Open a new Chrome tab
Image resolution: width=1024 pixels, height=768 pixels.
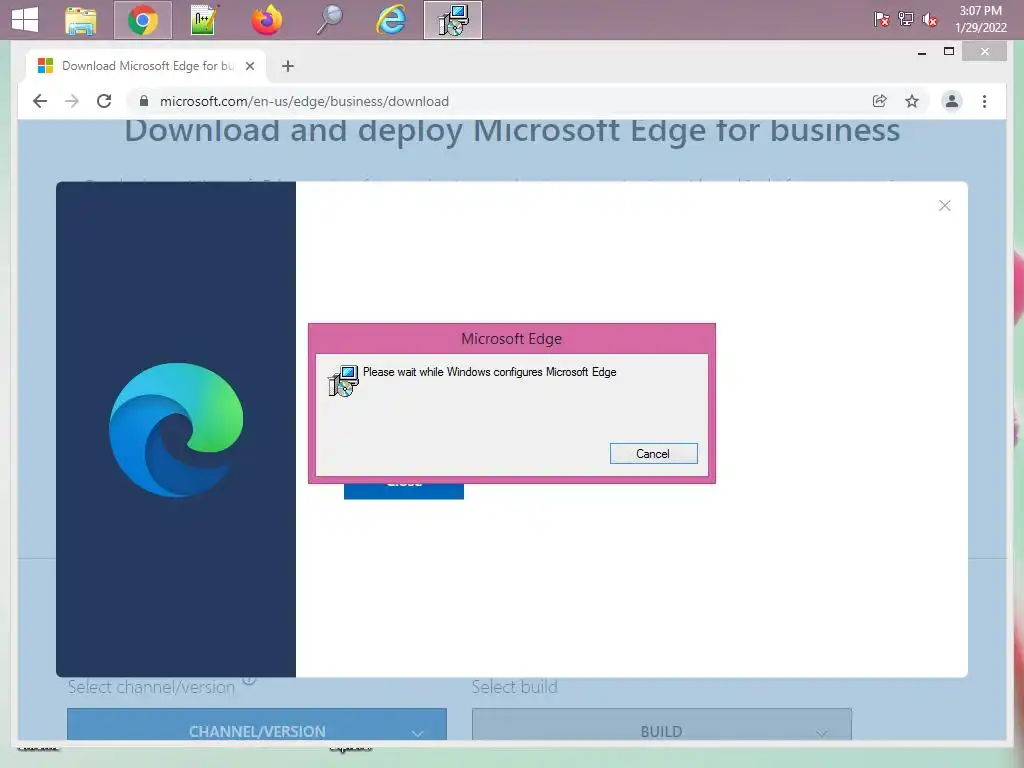pos(287,66)
